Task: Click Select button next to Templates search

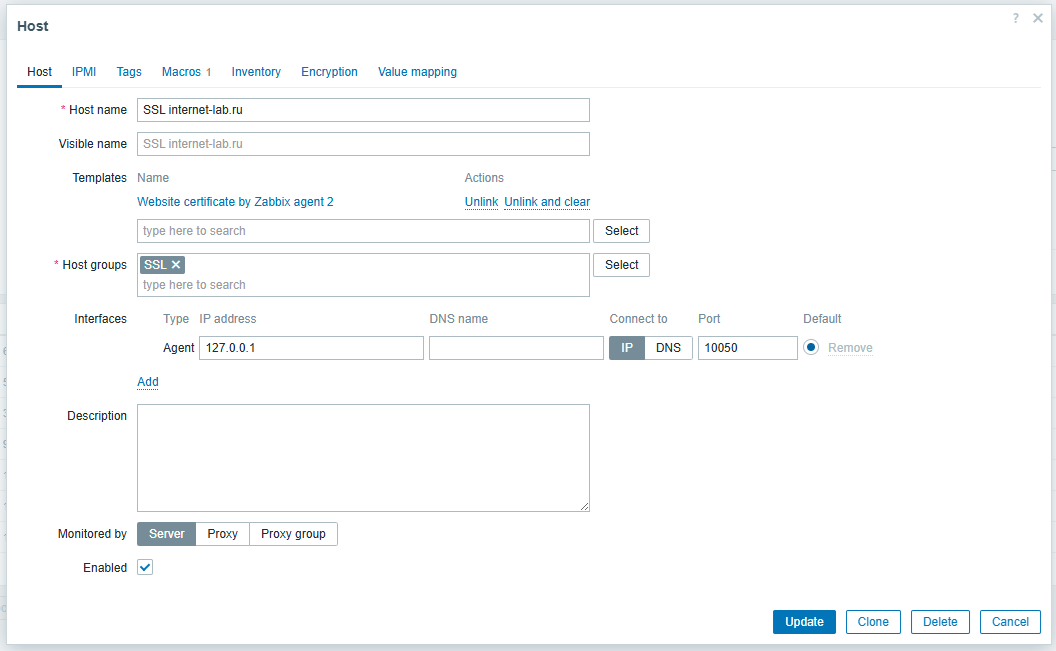Action: coord(621,231)
